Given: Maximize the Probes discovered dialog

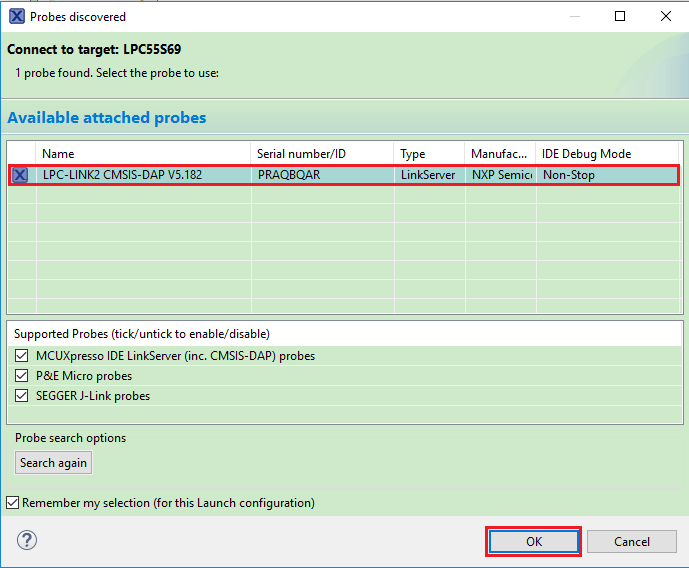Looking at the screenshot, I should [x=620, y=17].
